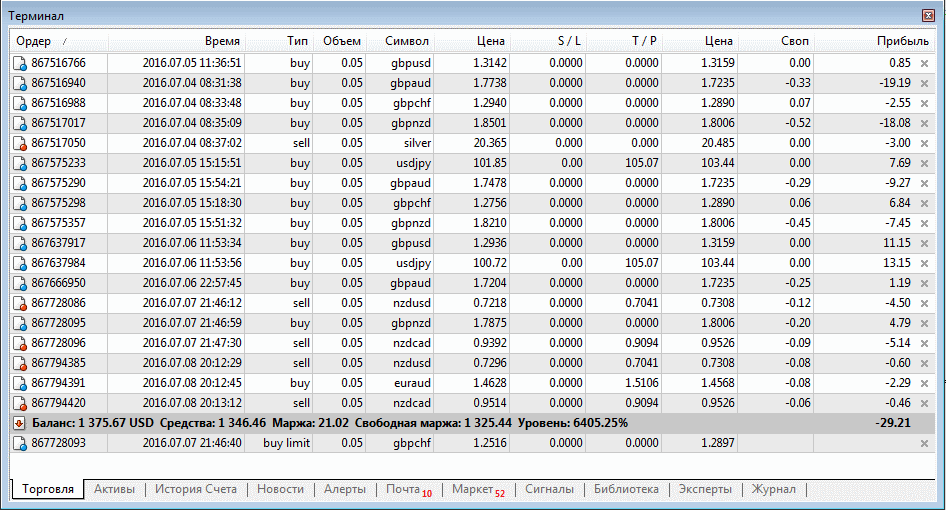Viewport: 946px width, 510px height.
Task: Click the balance row status icon
Action: pos(19,423)
